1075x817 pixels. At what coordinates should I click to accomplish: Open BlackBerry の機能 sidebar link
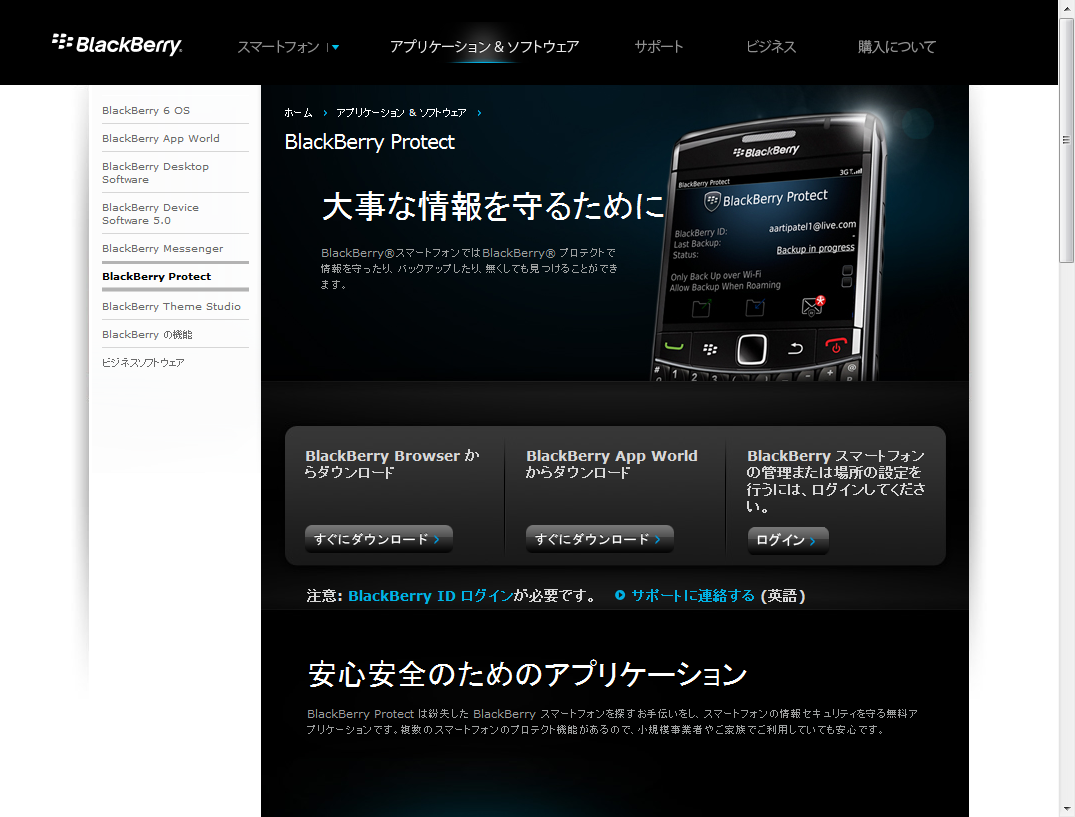coord(147,334)
